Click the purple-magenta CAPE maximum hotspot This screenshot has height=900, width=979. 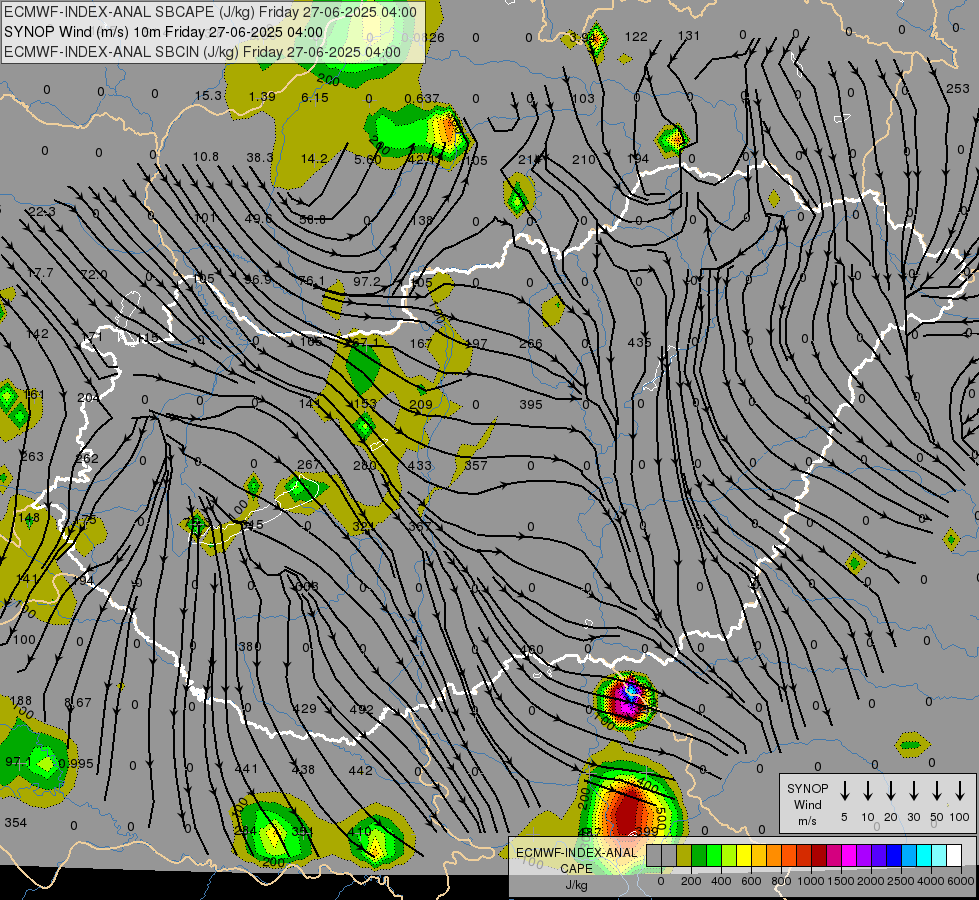[x=627, y=699]
